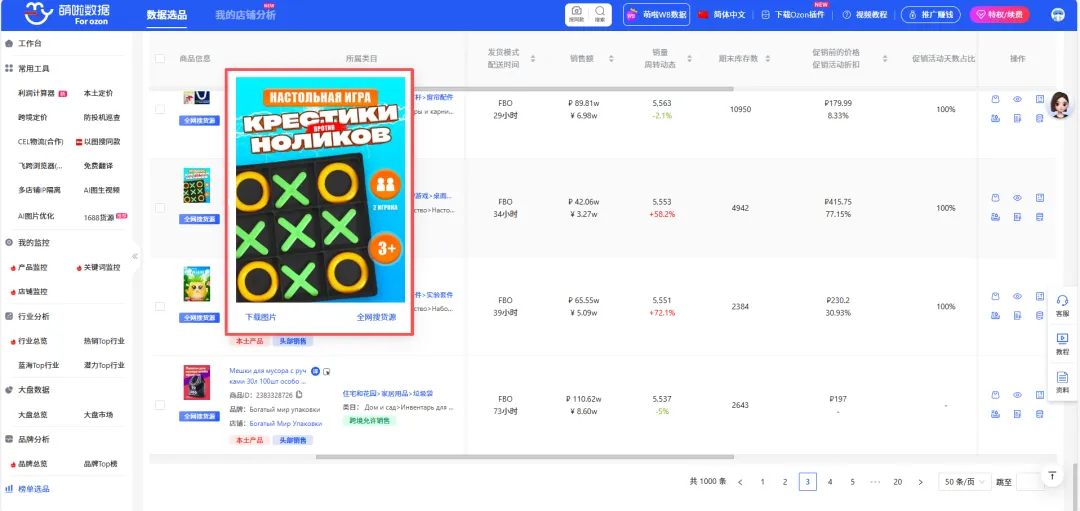Open the 50 条/页 page-size dropdown
The height and width of the screenshot is (511, 1080).
point(964,482)
